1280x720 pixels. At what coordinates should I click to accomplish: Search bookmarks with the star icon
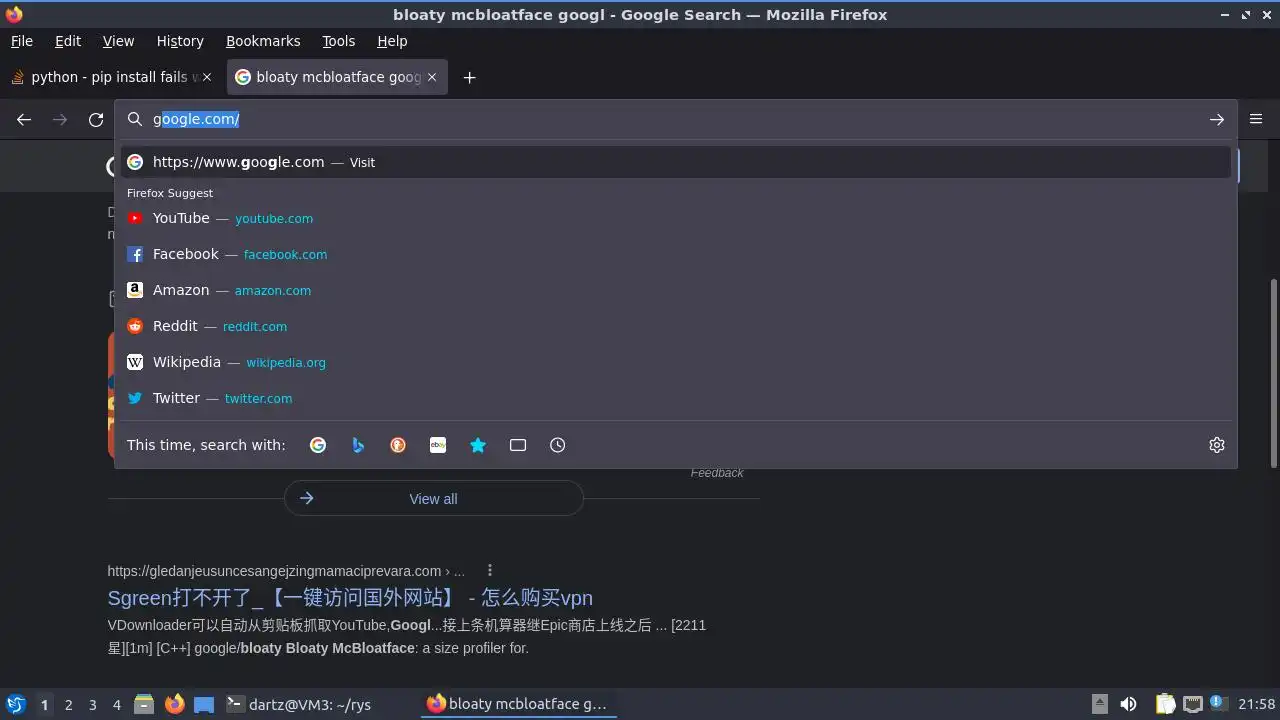coord(478,445)
